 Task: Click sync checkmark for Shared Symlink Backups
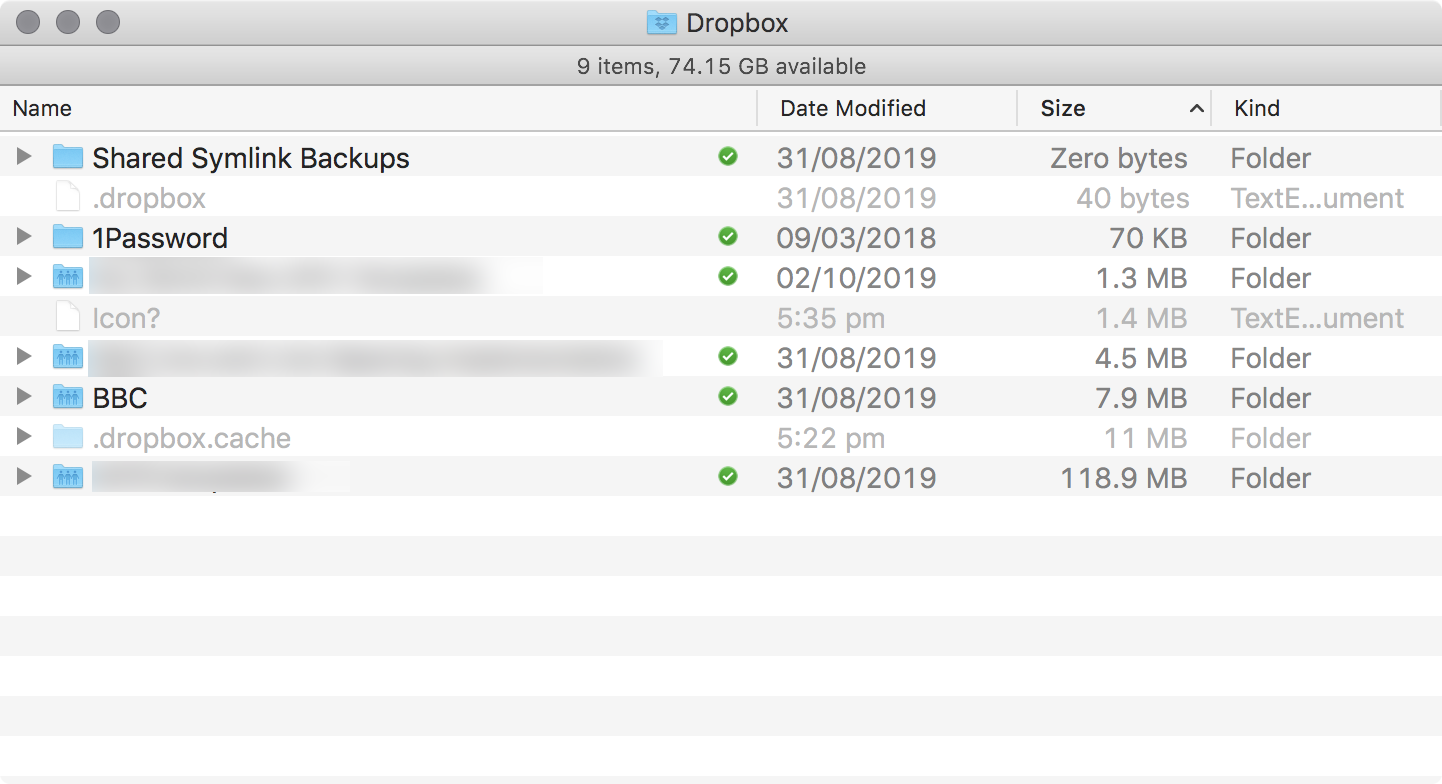pyautogui.click(x=728, y=156)
